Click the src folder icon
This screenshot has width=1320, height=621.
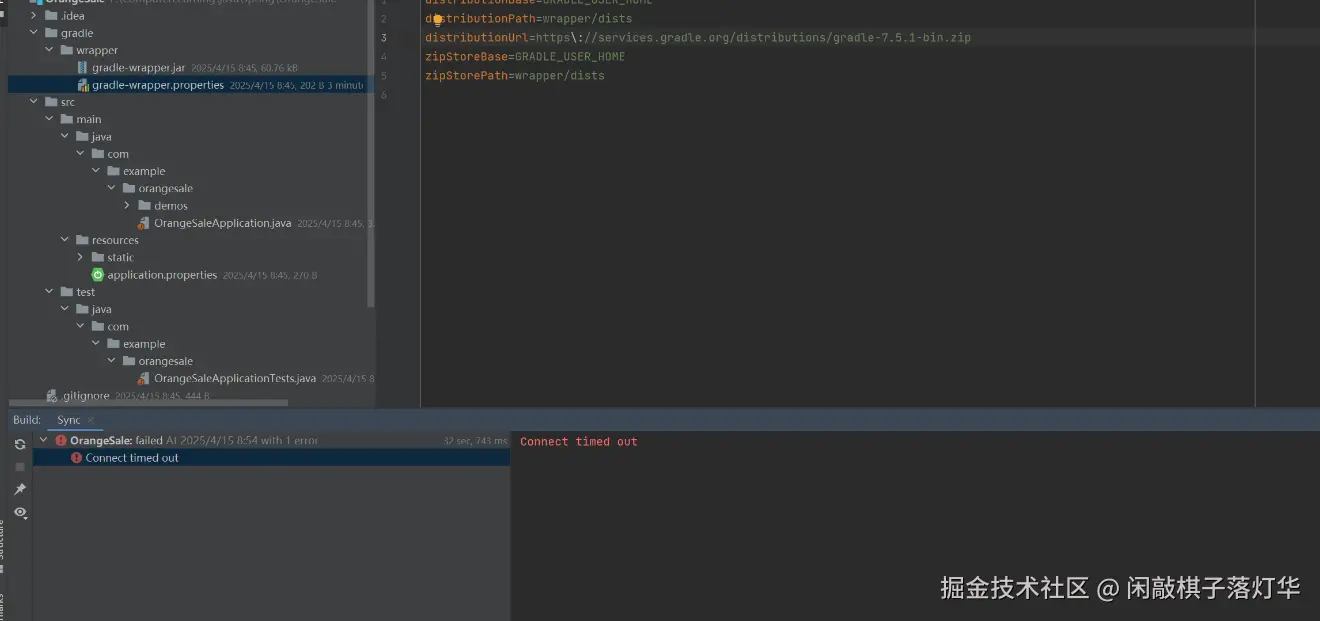coord(51,102)
